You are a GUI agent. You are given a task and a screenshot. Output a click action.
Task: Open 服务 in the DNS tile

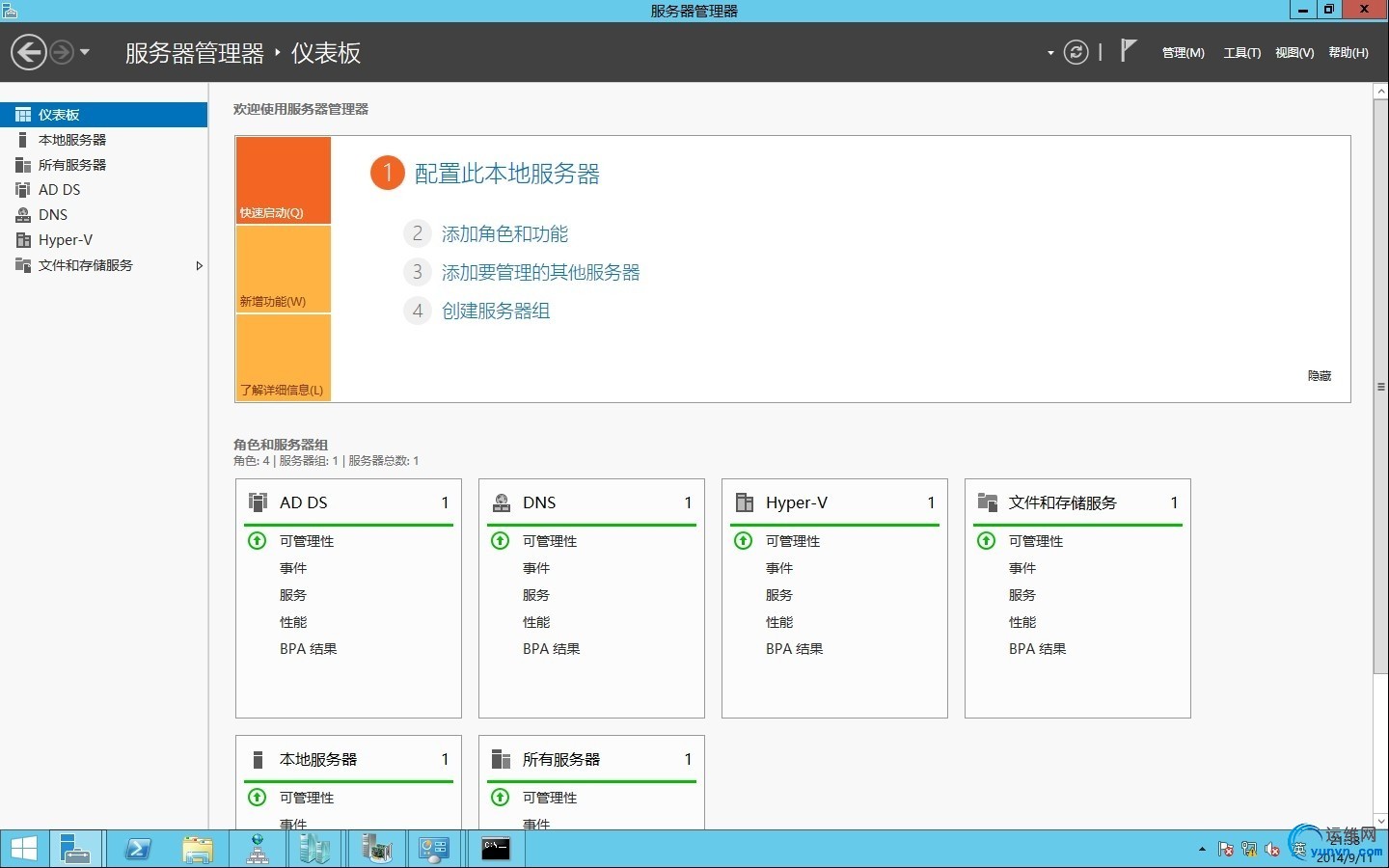point(536,595)
